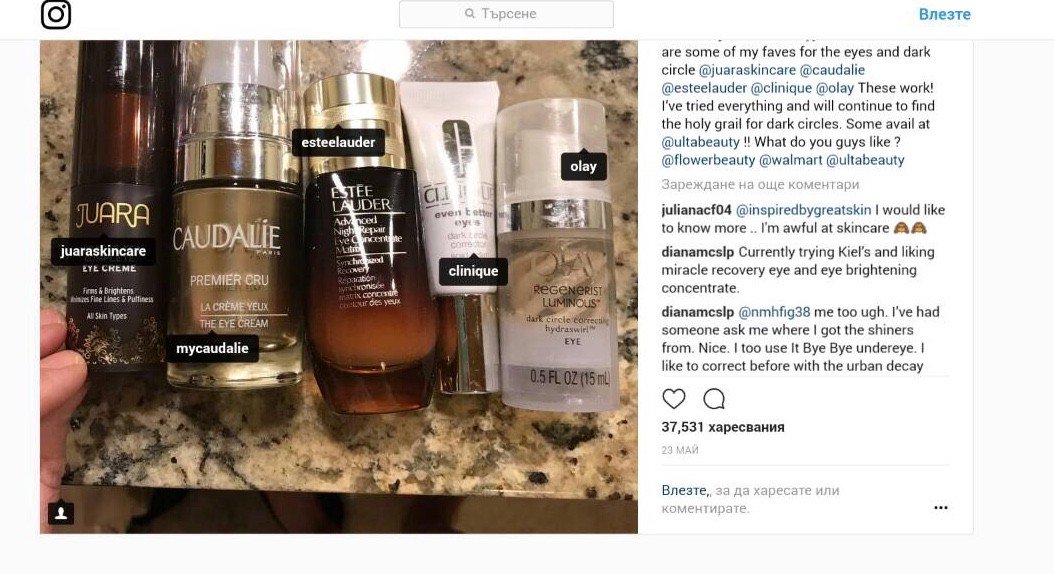The height and width of the screenshot is (574, 1054).
Task: Show tagged people icon on photo
Action: [60, 514]
